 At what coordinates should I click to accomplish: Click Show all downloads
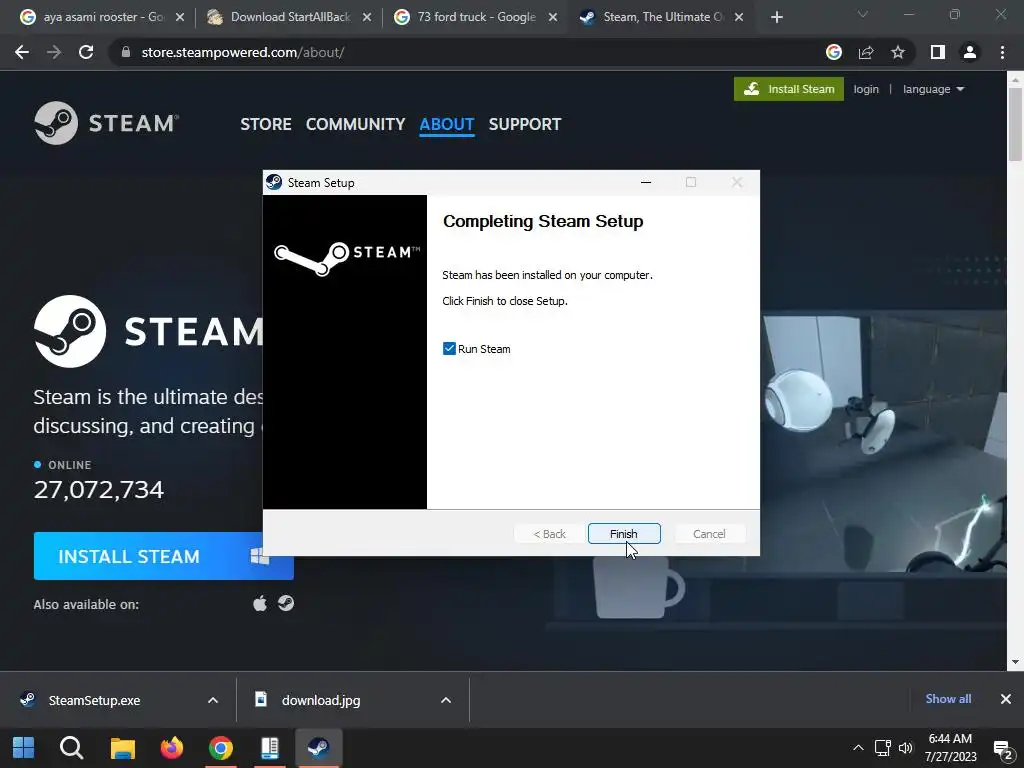[948, 699]
